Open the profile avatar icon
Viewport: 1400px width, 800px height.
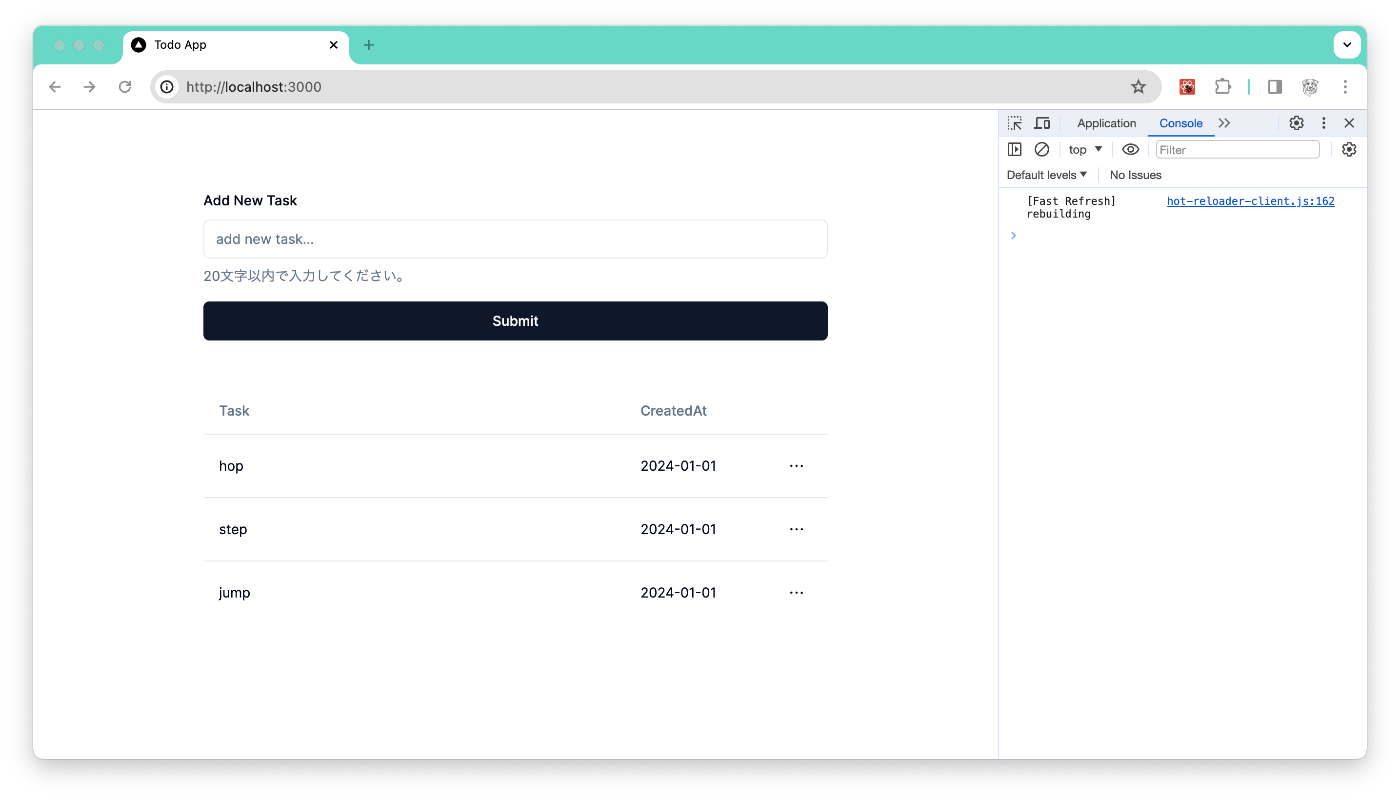(x=1310, y=87)
